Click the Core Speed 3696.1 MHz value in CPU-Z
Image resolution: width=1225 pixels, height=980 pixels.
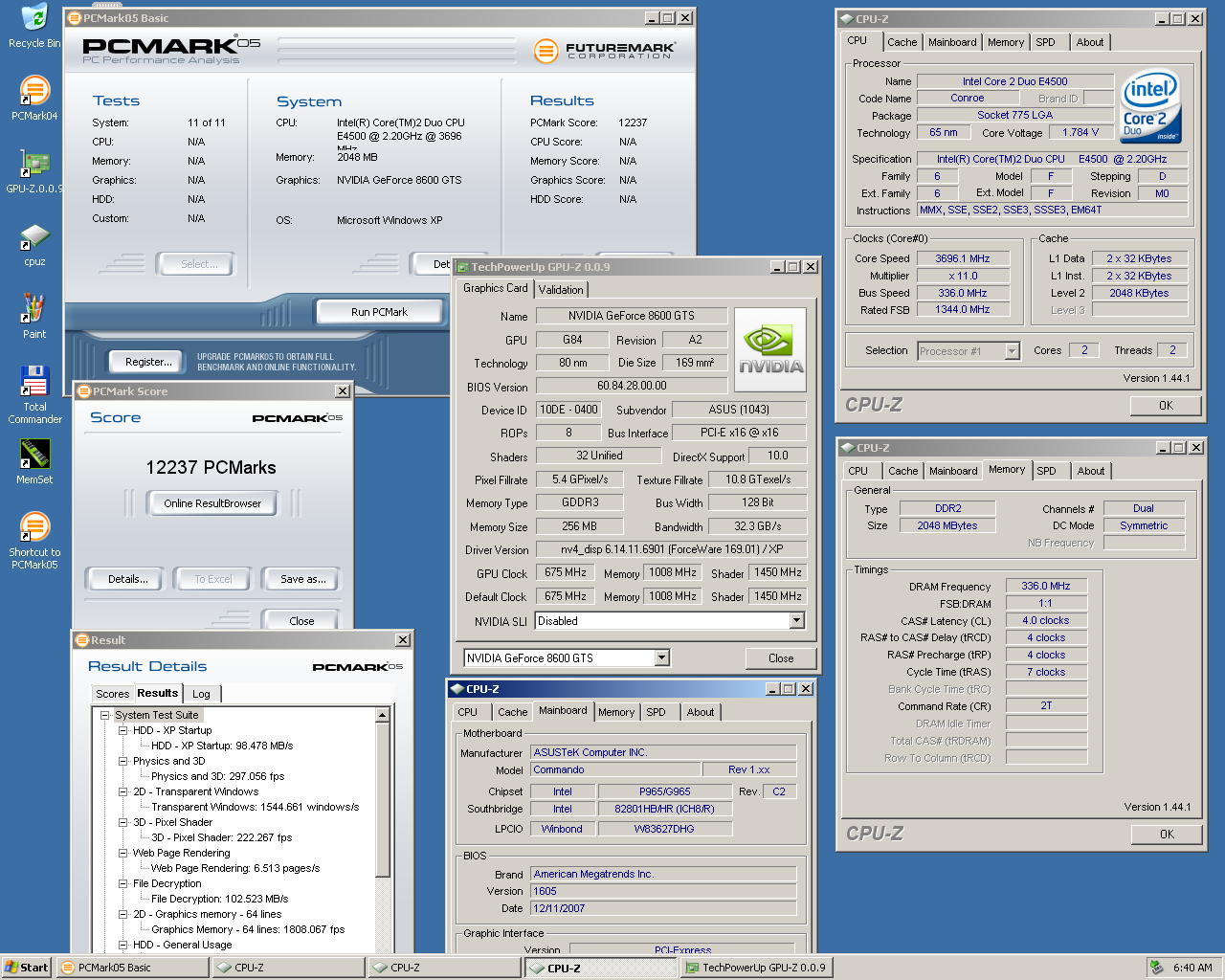tap(962, 258)
